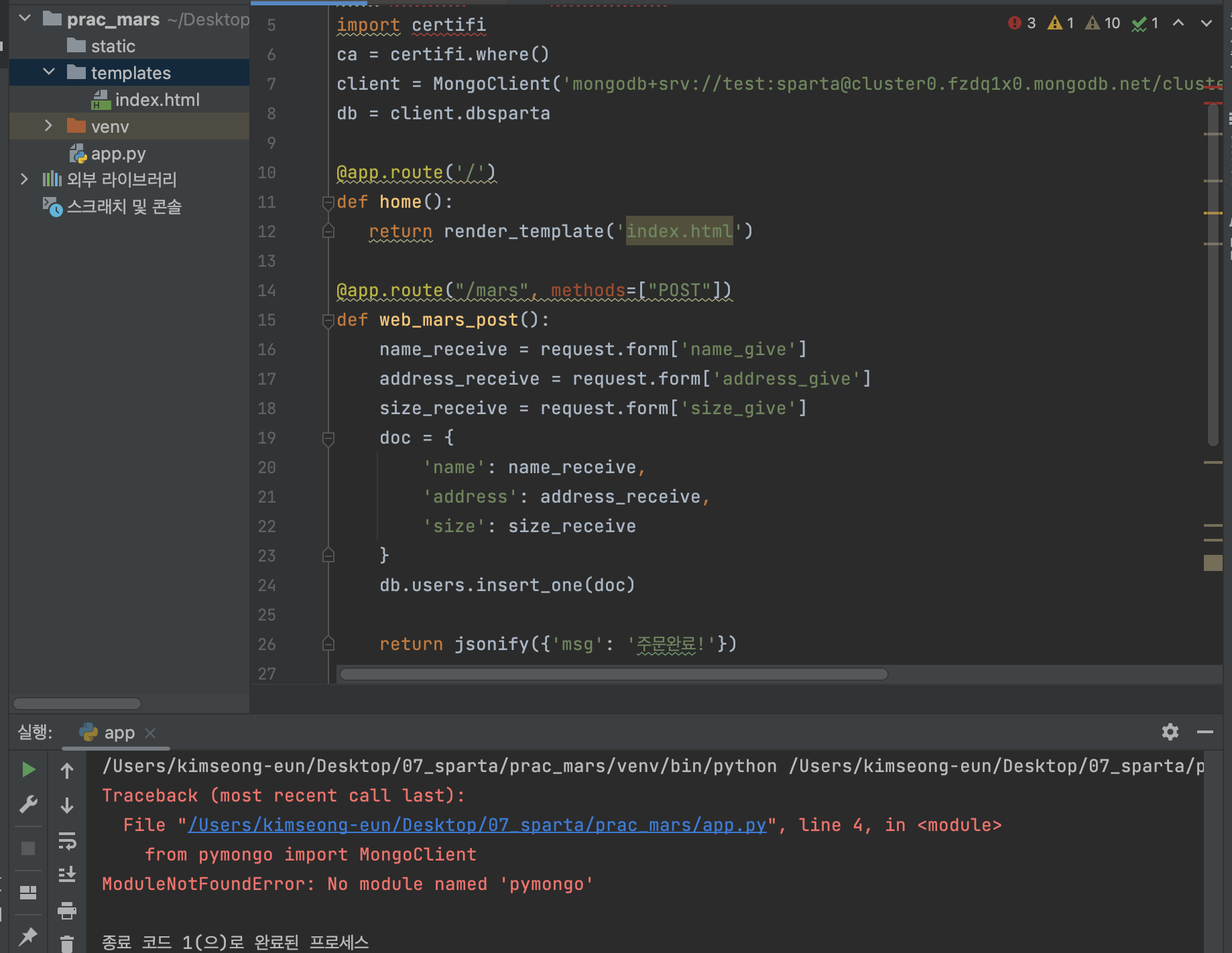Click line number 14 in the gutter
The height and width of the screenshot is (953, 1232).
click(x=267, y=290)
